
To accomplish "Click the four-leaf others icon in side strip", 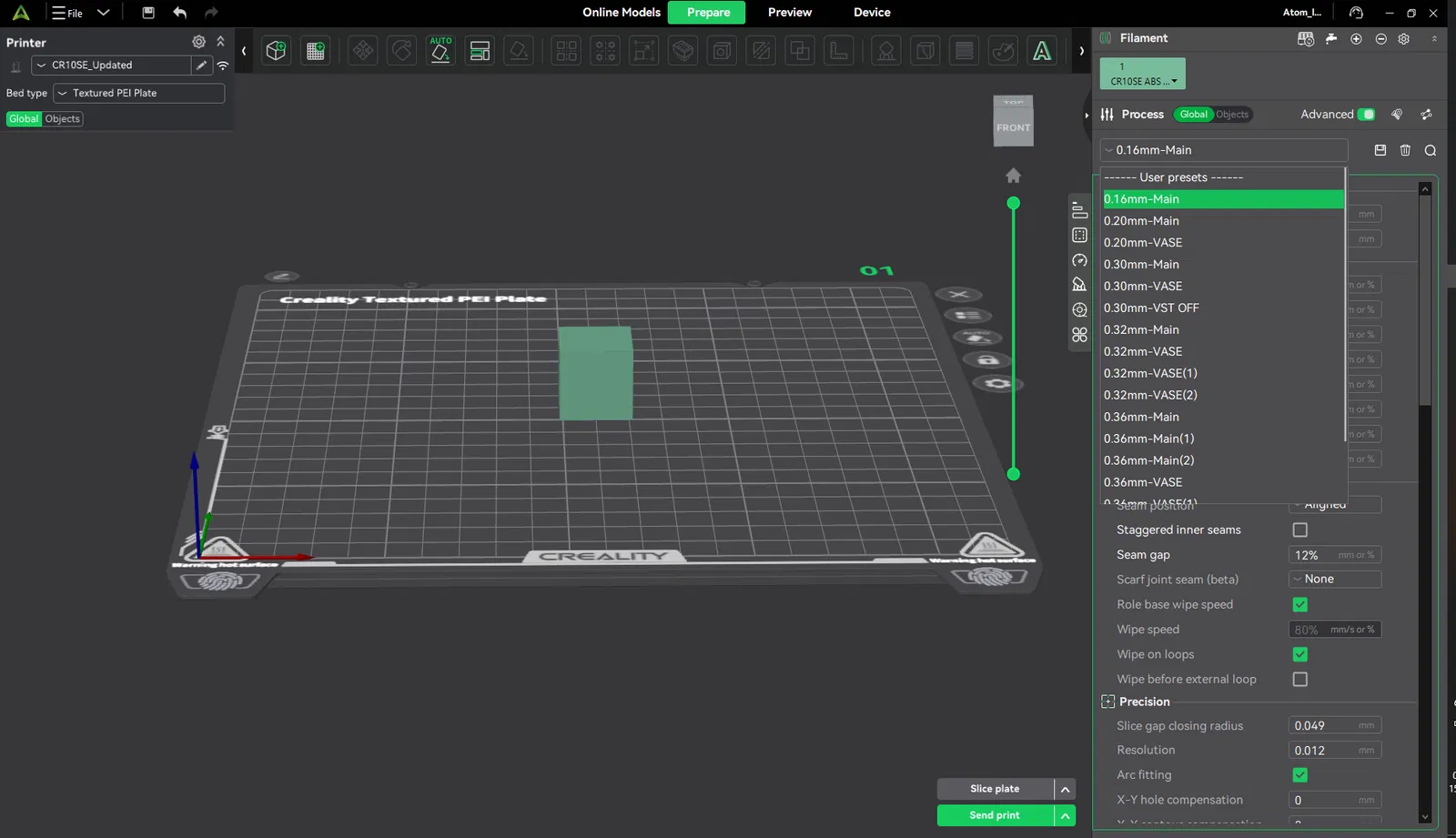I will [x=1079, y=335].
